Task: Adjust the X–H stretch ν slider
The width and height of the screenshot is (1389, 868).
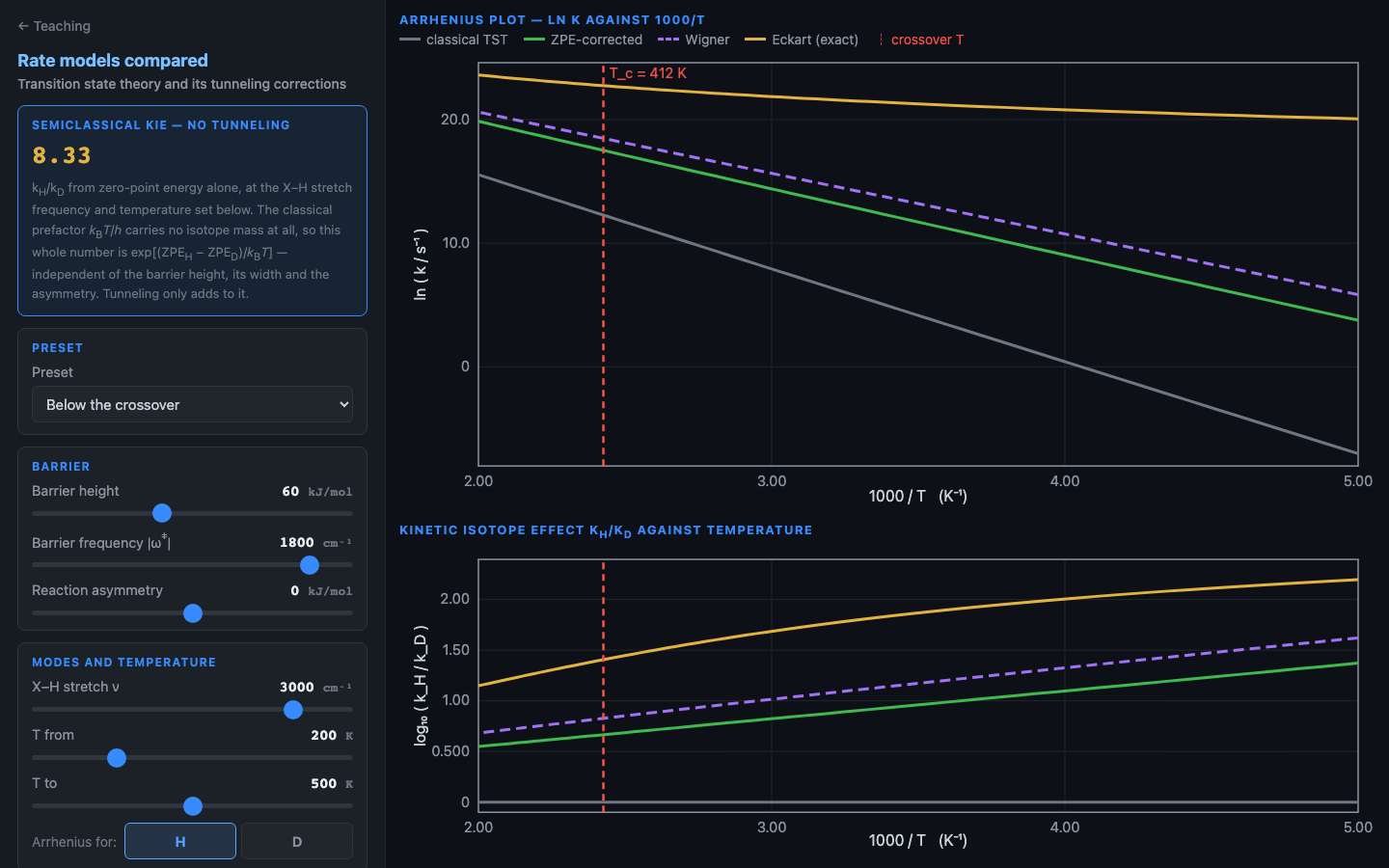Action: tap(192, 710)
